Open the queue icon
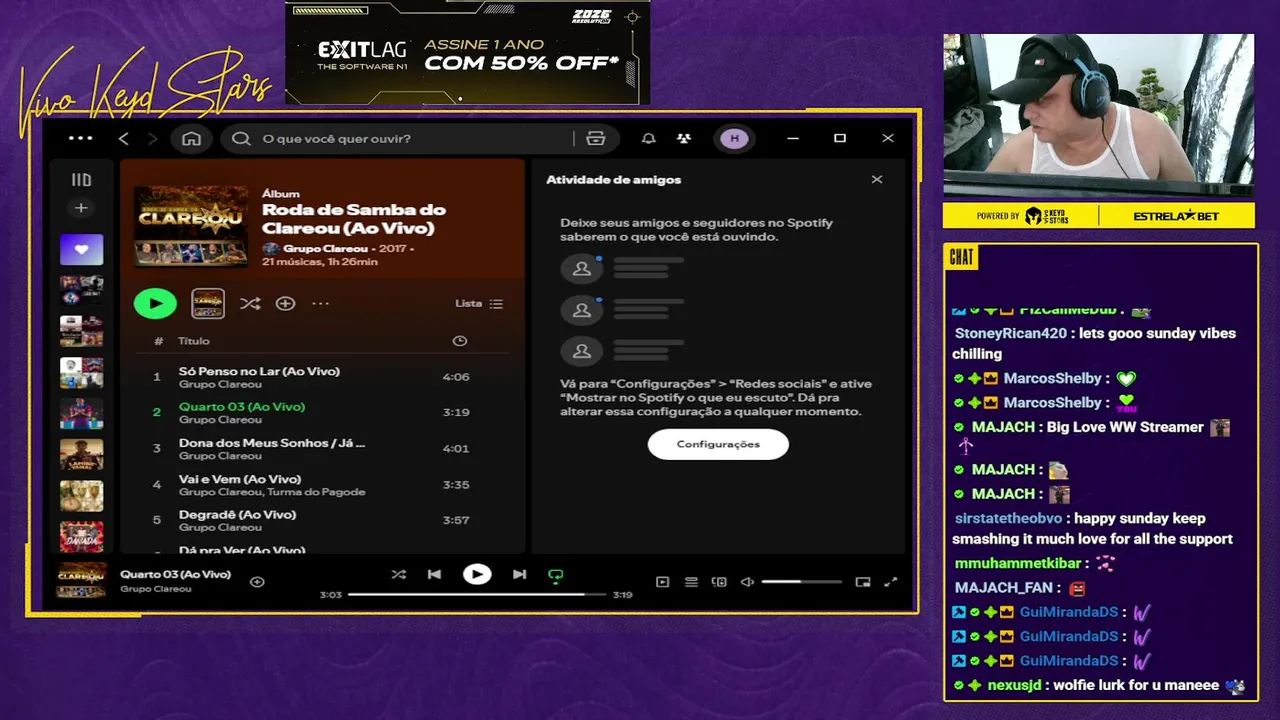 (691, 581)
